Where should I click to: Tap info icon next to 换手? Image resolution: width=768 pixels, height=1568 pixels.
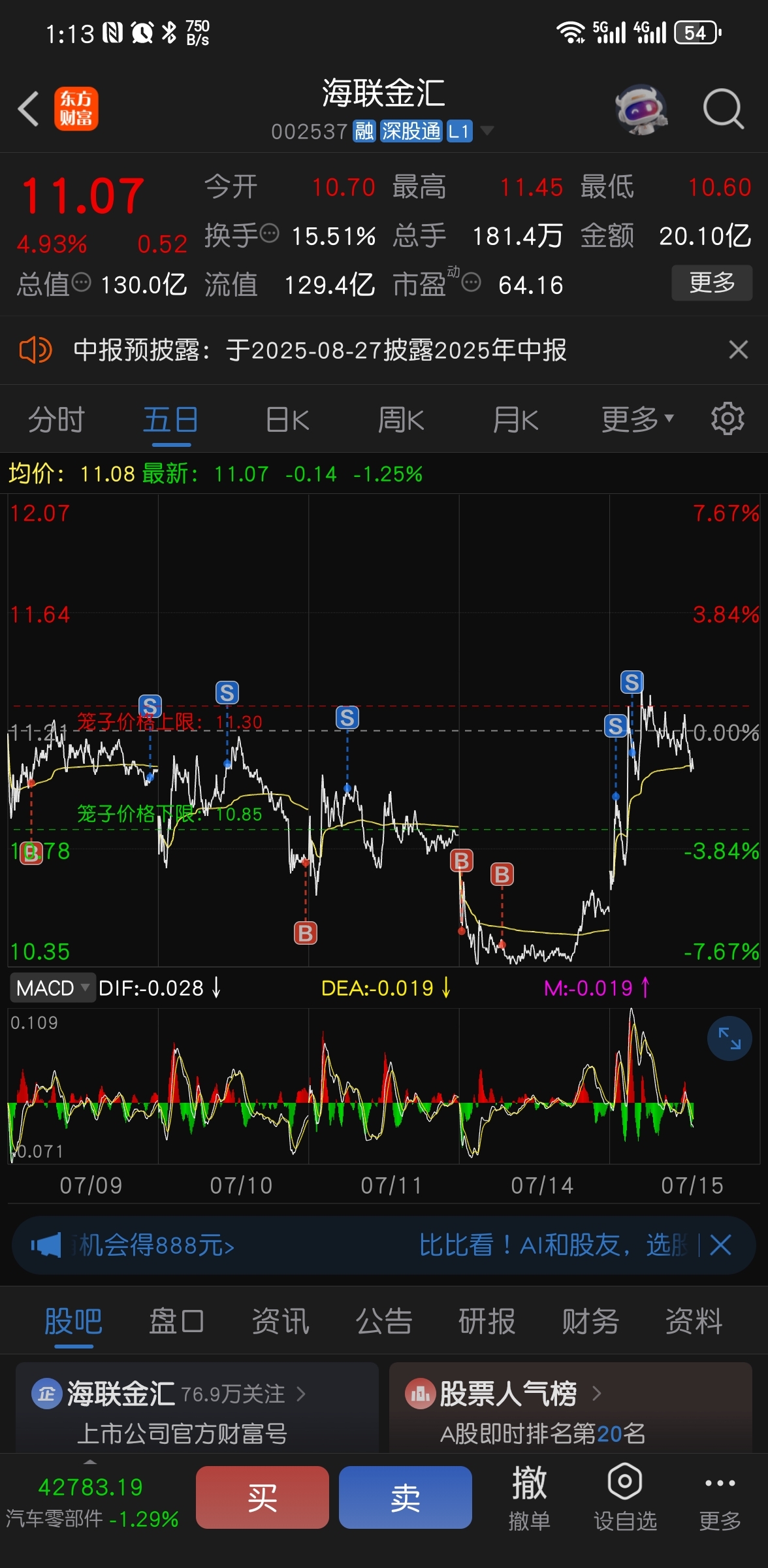[269, 233]
